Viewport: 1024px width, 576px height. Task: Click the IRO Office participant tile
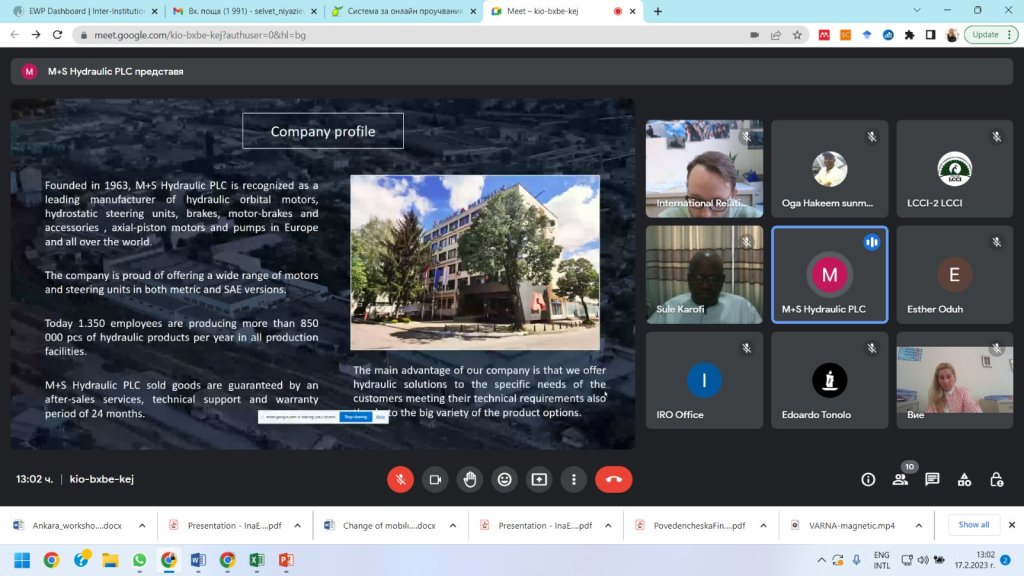pyautogui.click(x=704, y=380)
